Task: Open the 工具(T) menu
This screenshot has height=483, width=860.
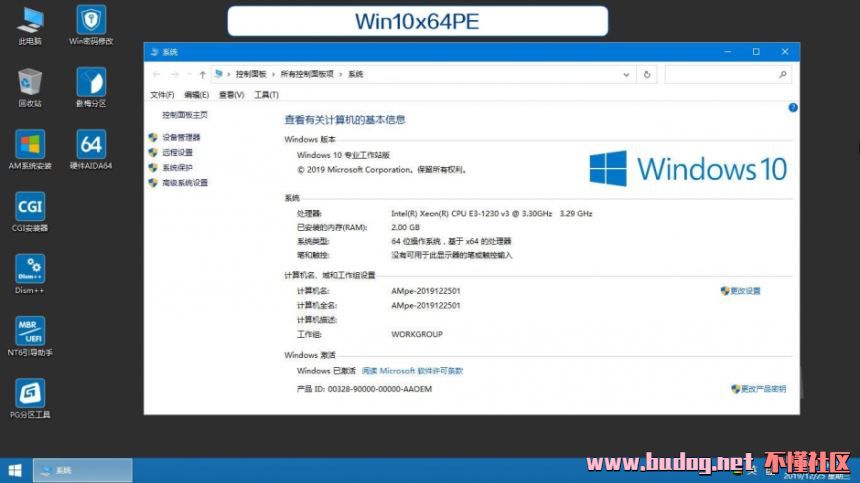Action: (266, 95)
